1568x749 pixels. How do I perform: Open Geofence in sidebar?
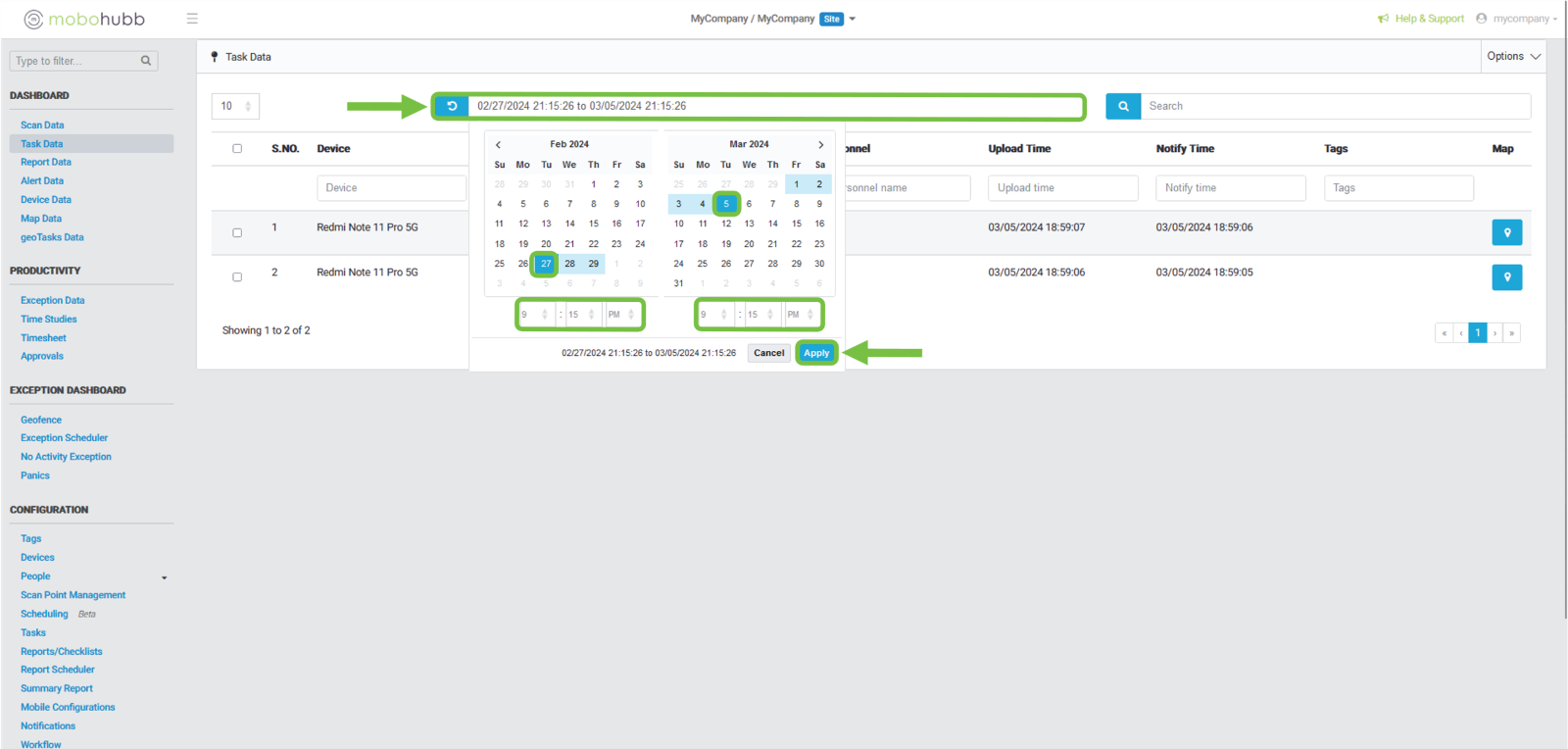41,420
